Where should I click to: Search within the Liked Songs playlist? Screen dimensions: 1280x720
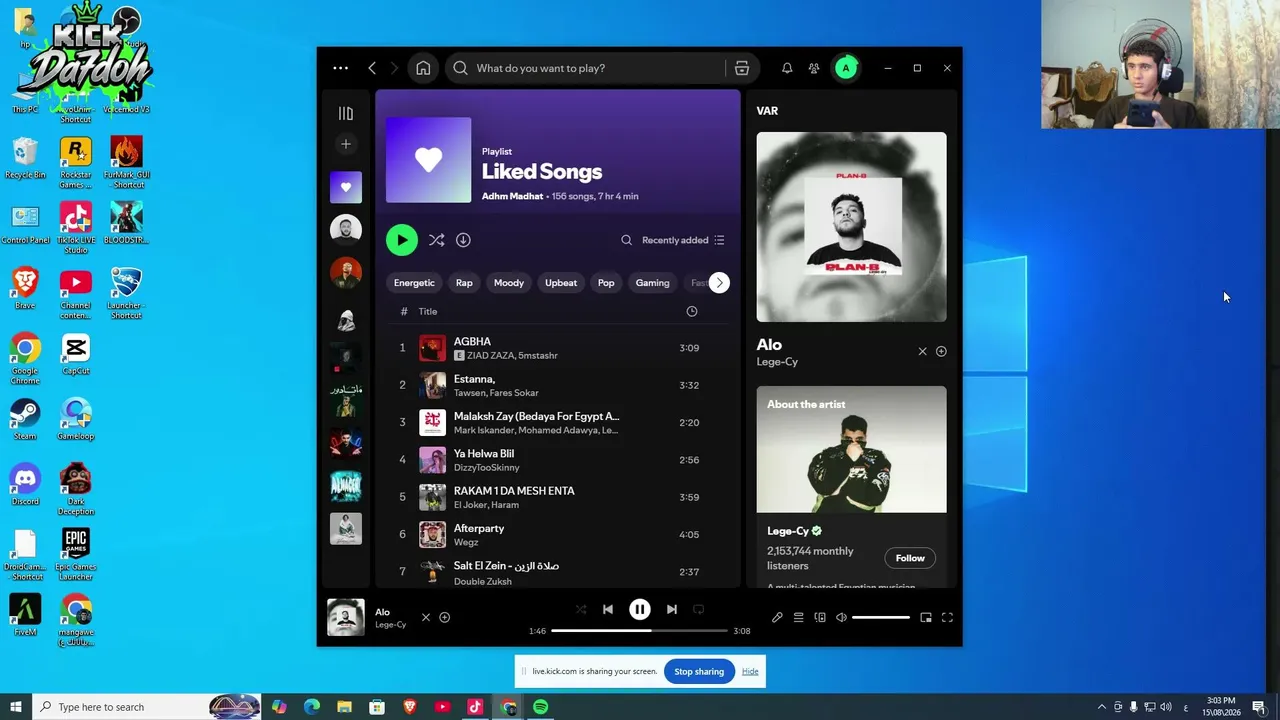[626, 240]
